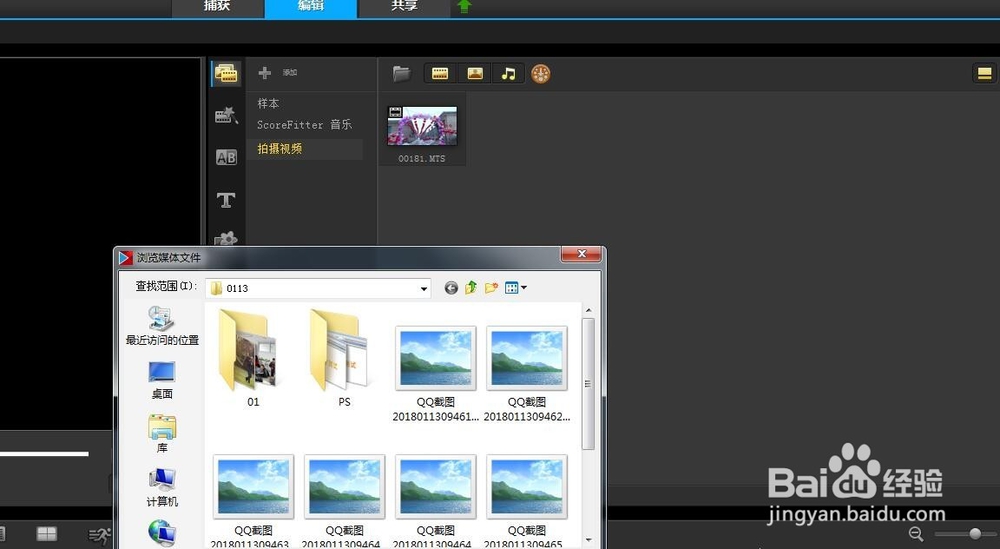Go to 最近访问的位置 in the places bar
This screenshot has height=549, width=1000.
[162, 326]
